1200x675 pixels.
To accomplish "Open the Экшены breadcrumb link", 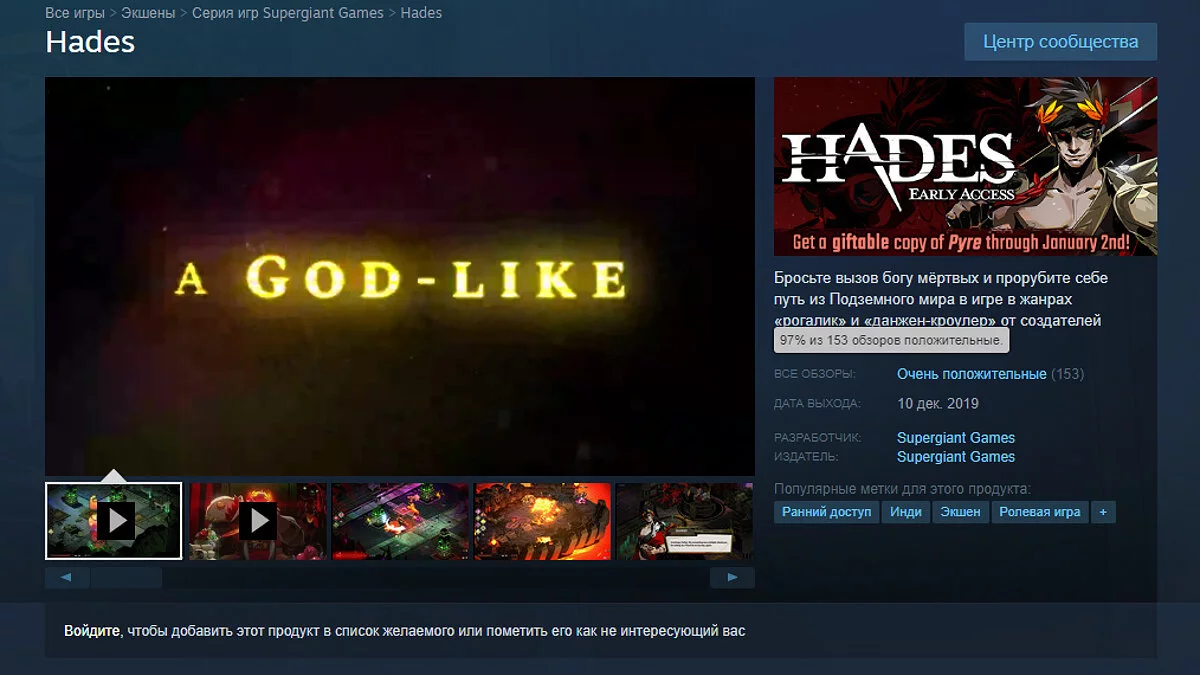I will [148, 13].
